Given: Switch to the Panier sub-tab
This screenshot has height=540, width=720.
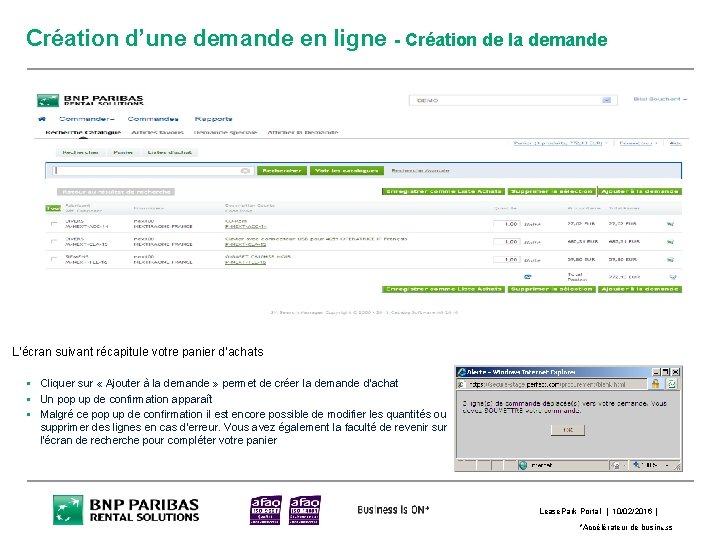Looking at the screenshot, I should [x=123, y=152].
